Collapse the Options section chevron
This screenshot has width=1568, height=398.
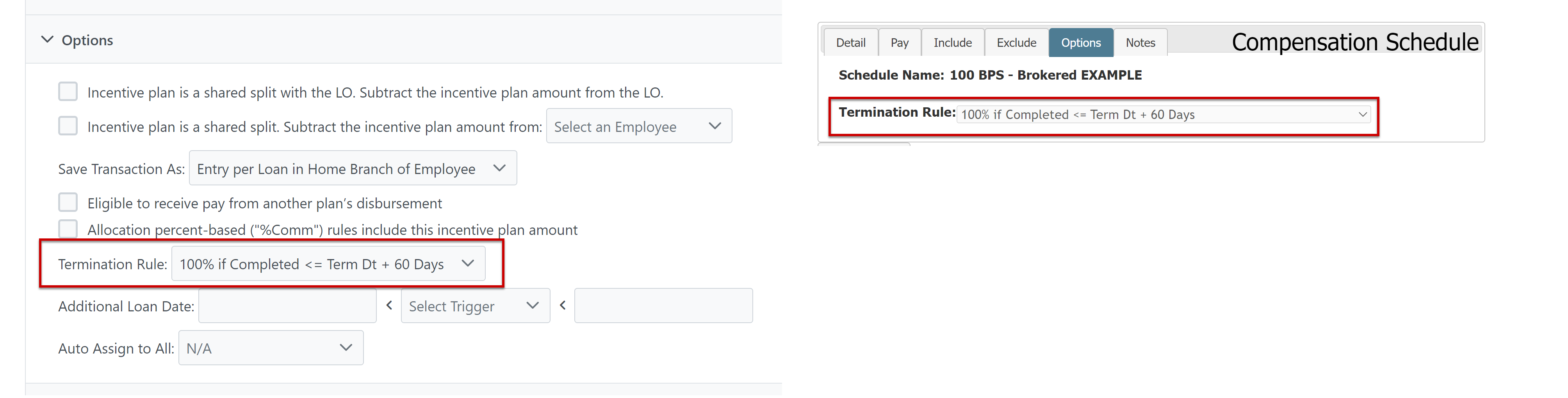[x=47, y=39]
